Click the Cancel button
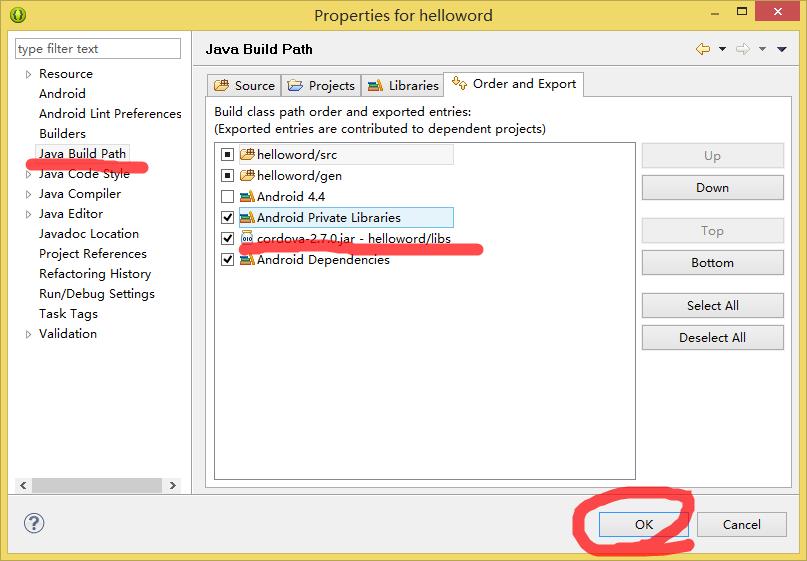The height and width of the screenshot is (561, 807). pos(742,524)
